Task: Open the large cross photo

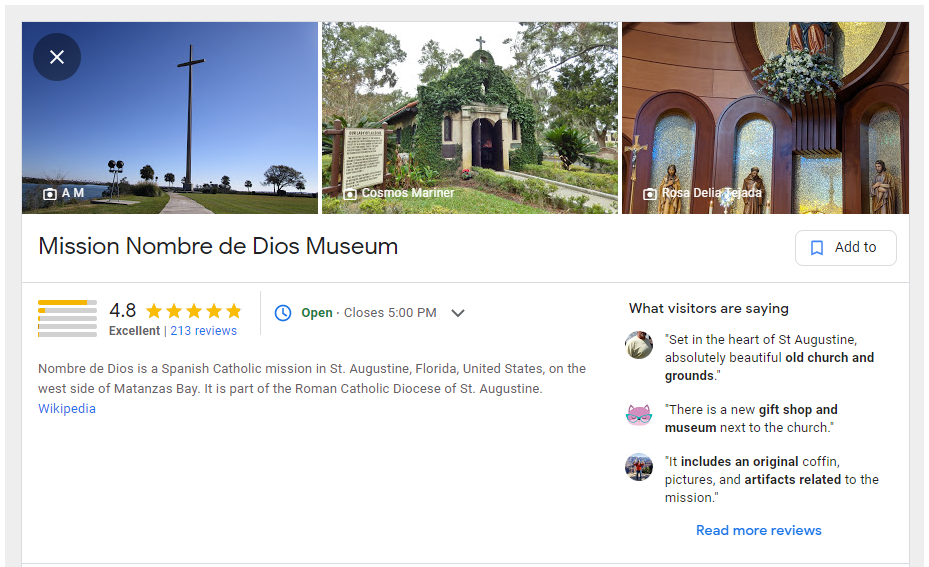Action: pyautogui.click(x=170, y=118)
